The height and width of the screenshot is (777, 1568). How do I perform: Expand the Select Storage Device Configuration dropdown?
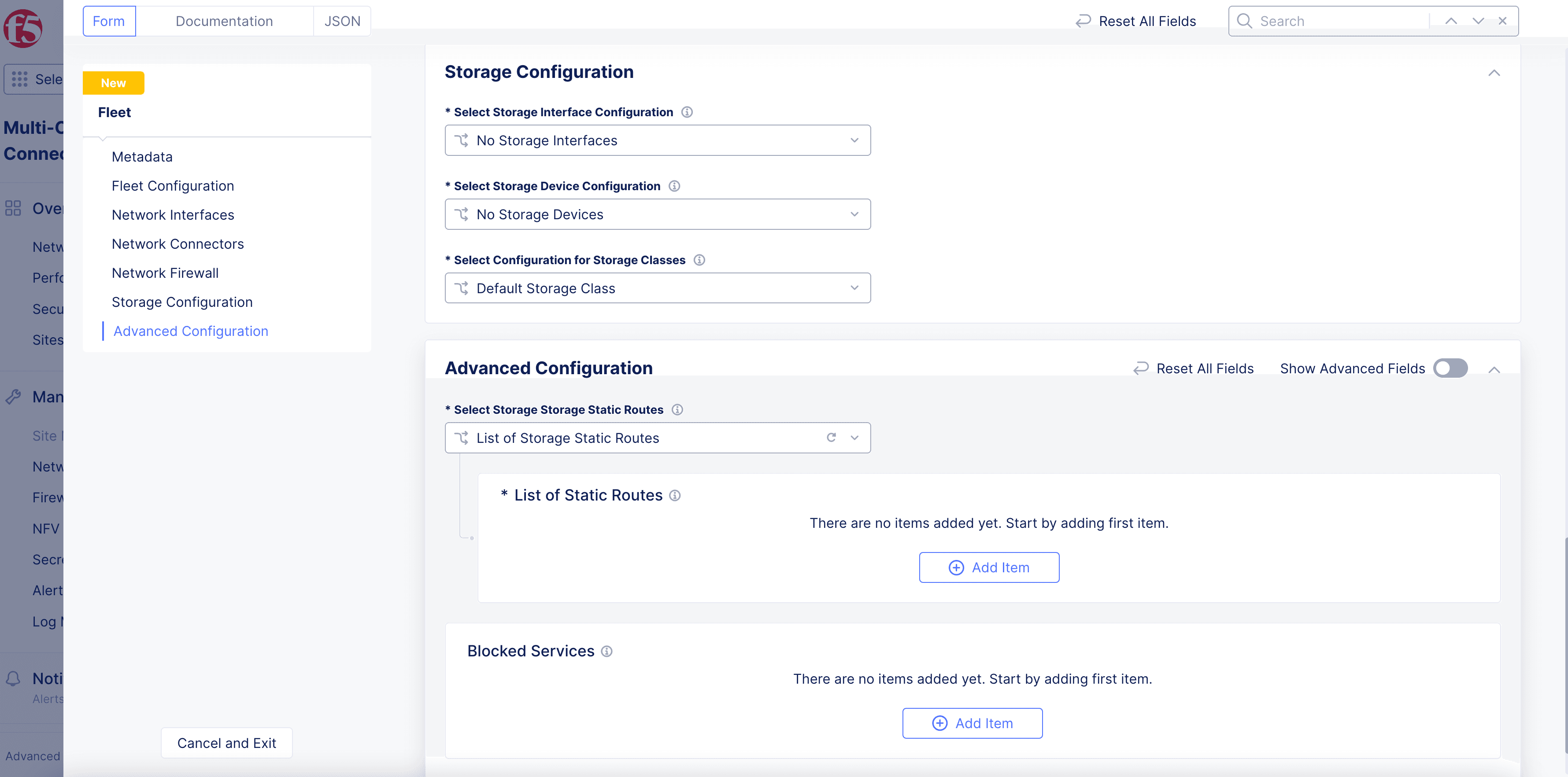click(x=658, y=214)
